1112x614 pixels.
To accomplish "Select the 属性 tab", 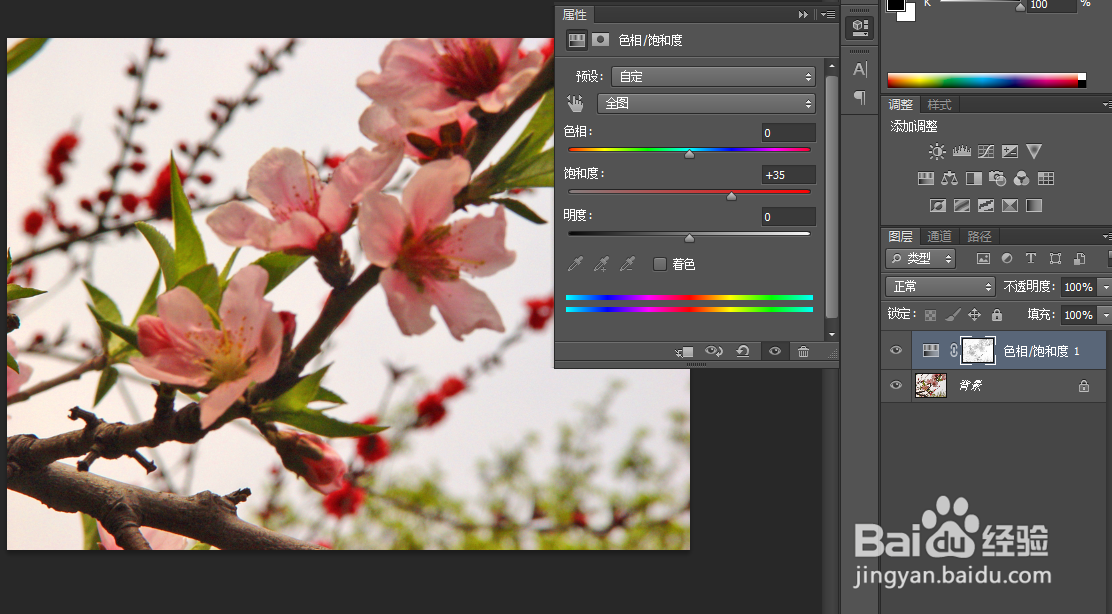I will 574,14.
